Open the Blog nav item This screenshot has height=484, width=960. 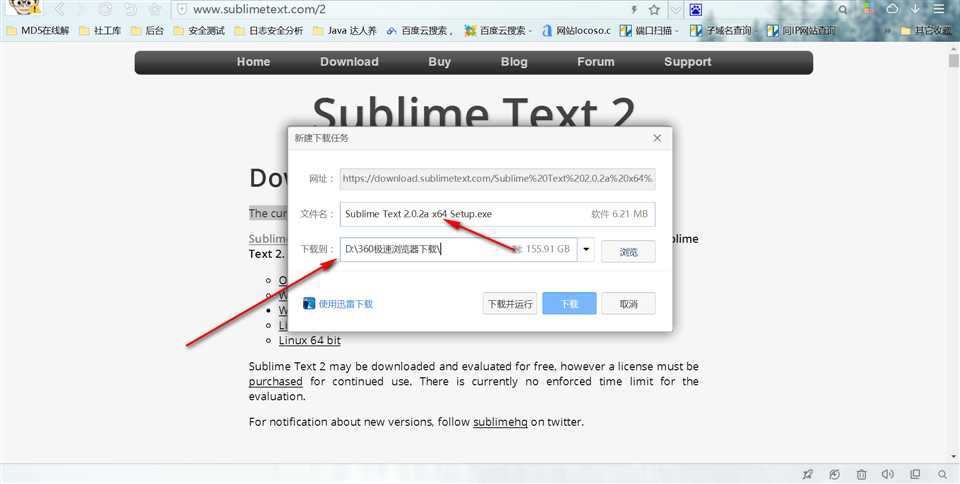click(514, 62)
